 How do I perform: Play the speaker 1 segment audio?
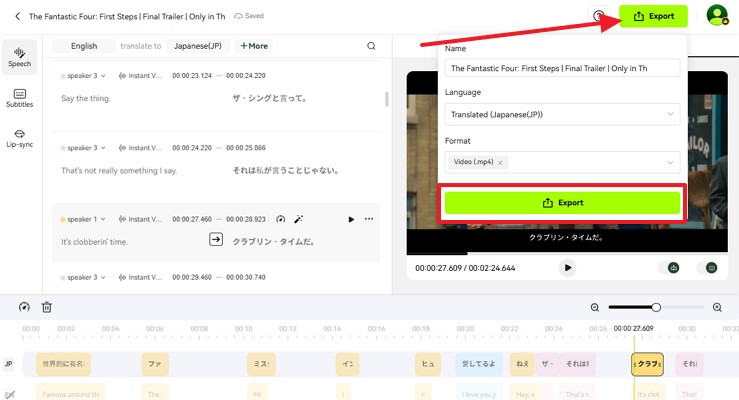coord(351,219)
